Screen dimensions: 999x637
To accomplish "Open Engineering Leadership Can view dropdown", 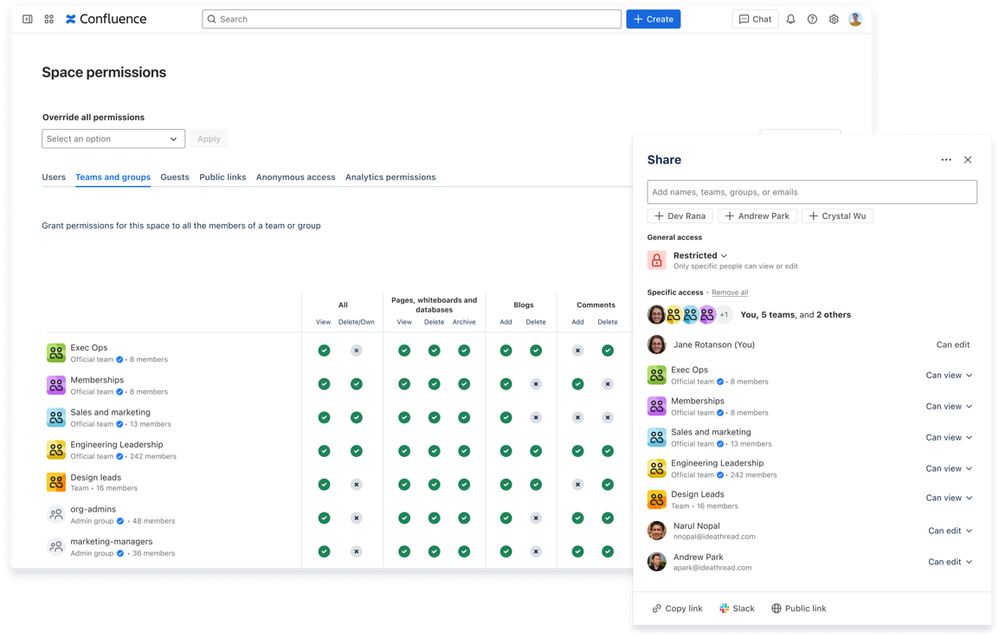I will pos(949,468).
